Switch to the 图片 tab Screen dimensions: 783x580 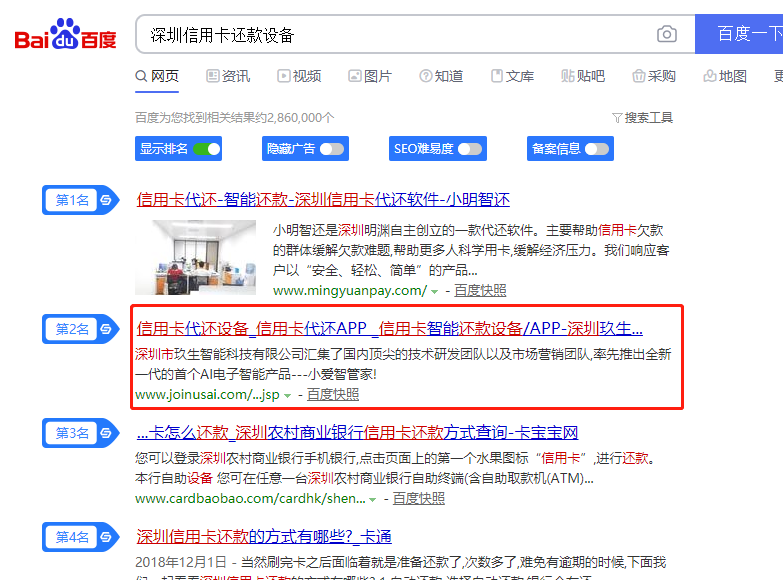[x=370, y=76]
